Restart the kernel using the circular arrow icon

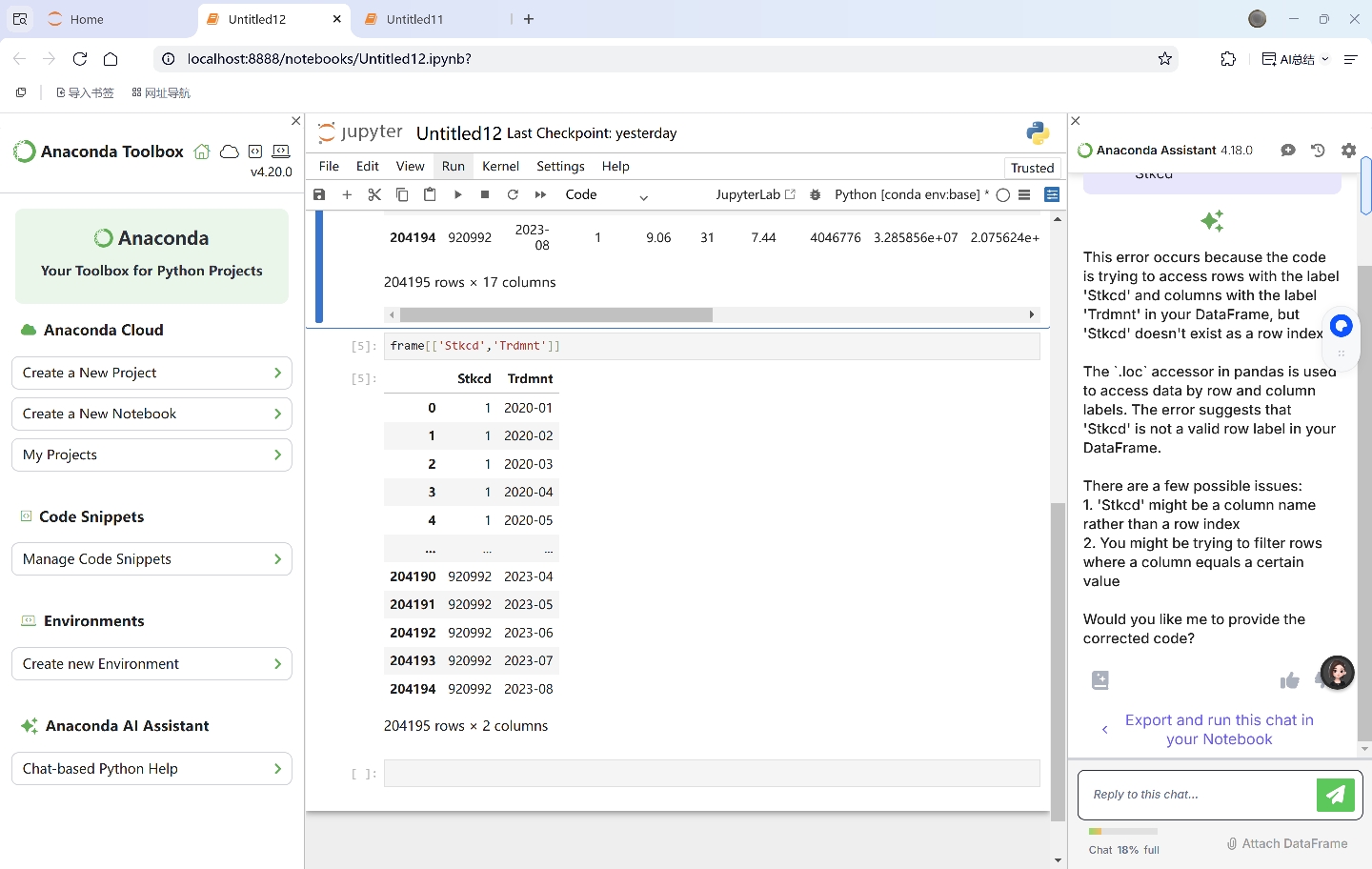coord(513,194)
